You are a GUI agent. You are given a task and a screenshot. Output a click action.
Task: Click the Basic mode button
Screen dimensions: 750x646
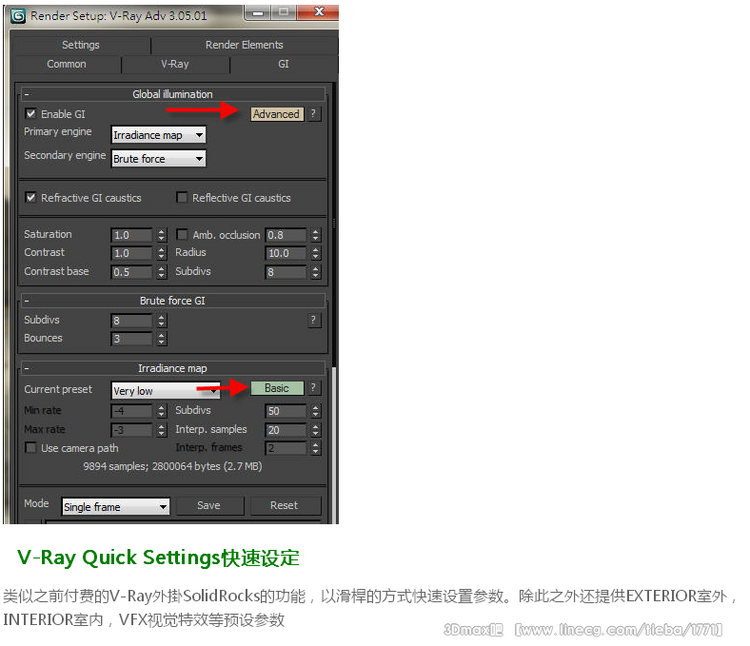point(277,388)
